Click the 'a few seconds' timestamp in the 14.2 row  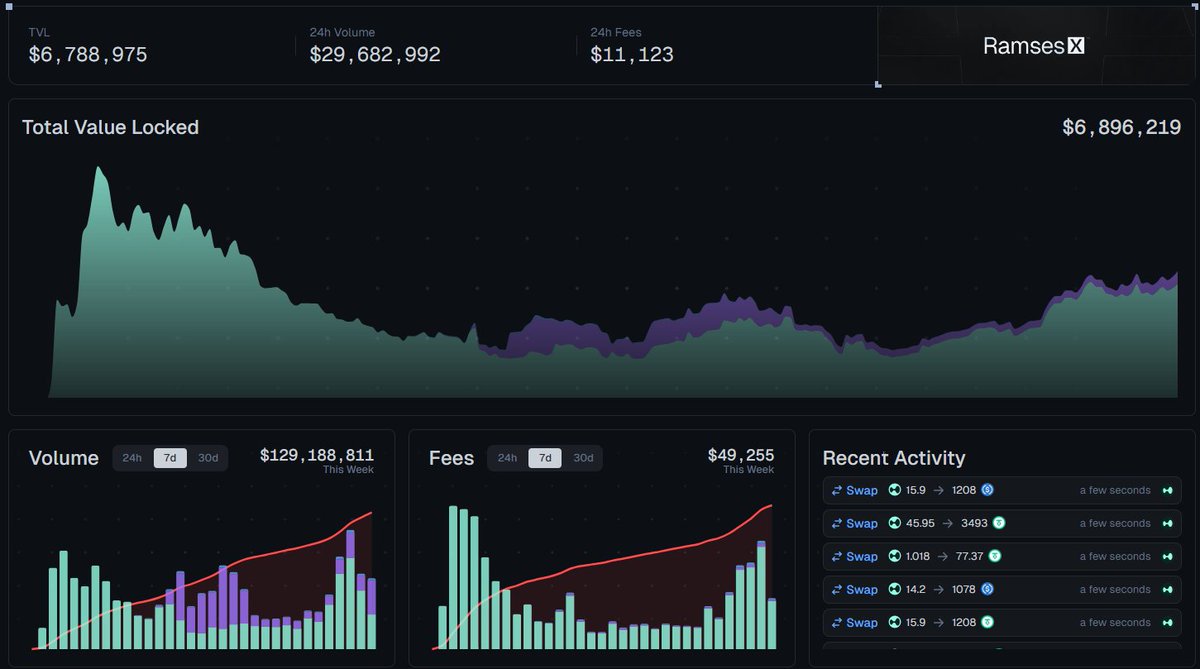click(x=1115, y=589)
